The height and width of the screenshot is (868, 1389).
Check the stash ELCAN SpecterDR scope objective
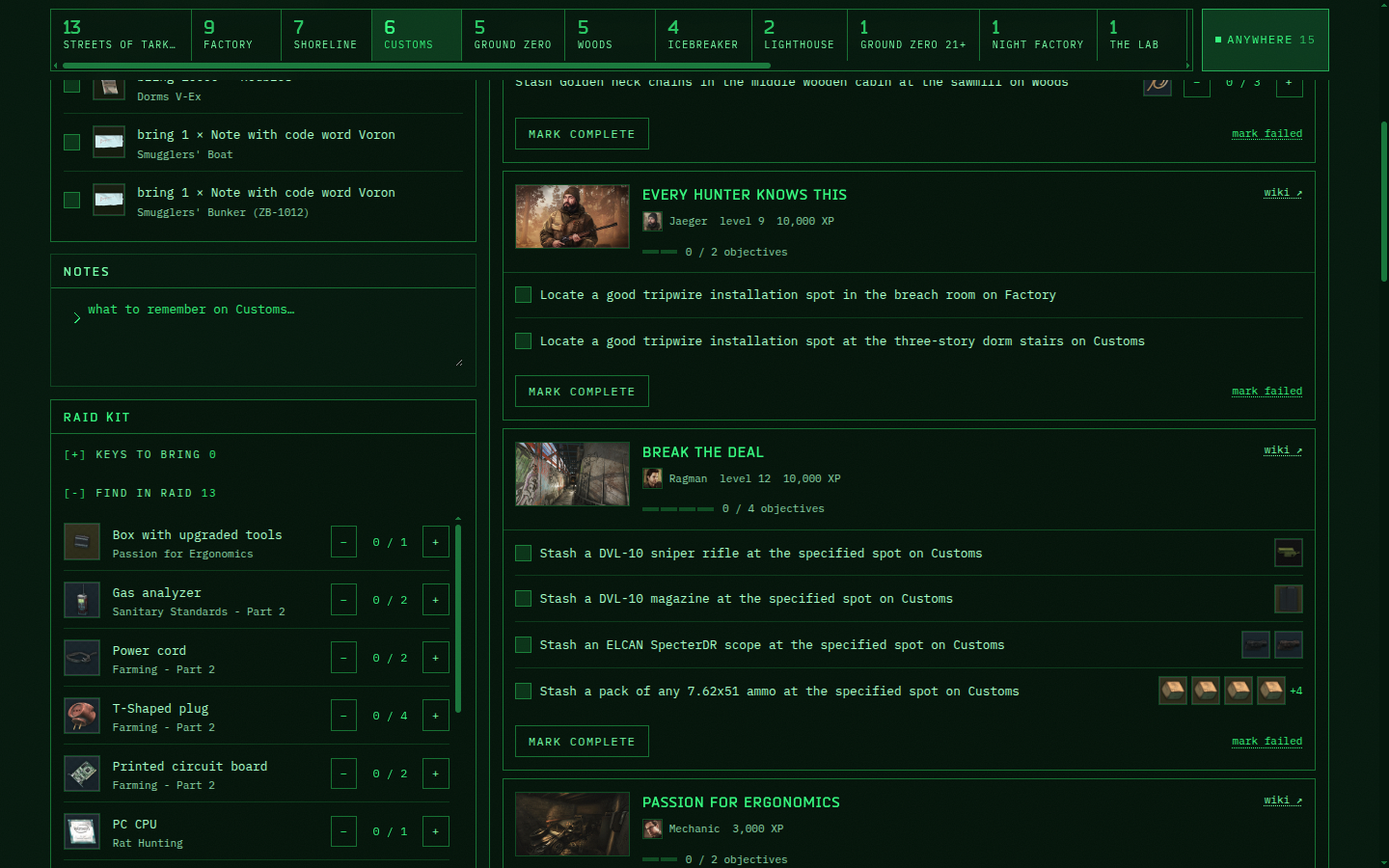click(523, 645)
